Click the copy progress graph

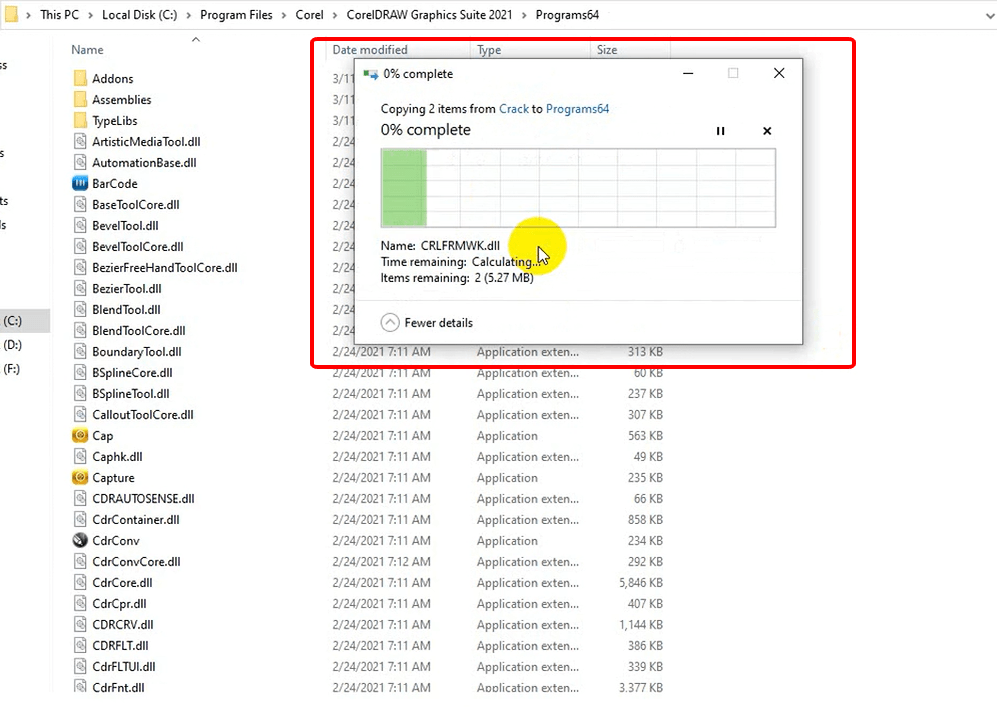pos(578,188)
